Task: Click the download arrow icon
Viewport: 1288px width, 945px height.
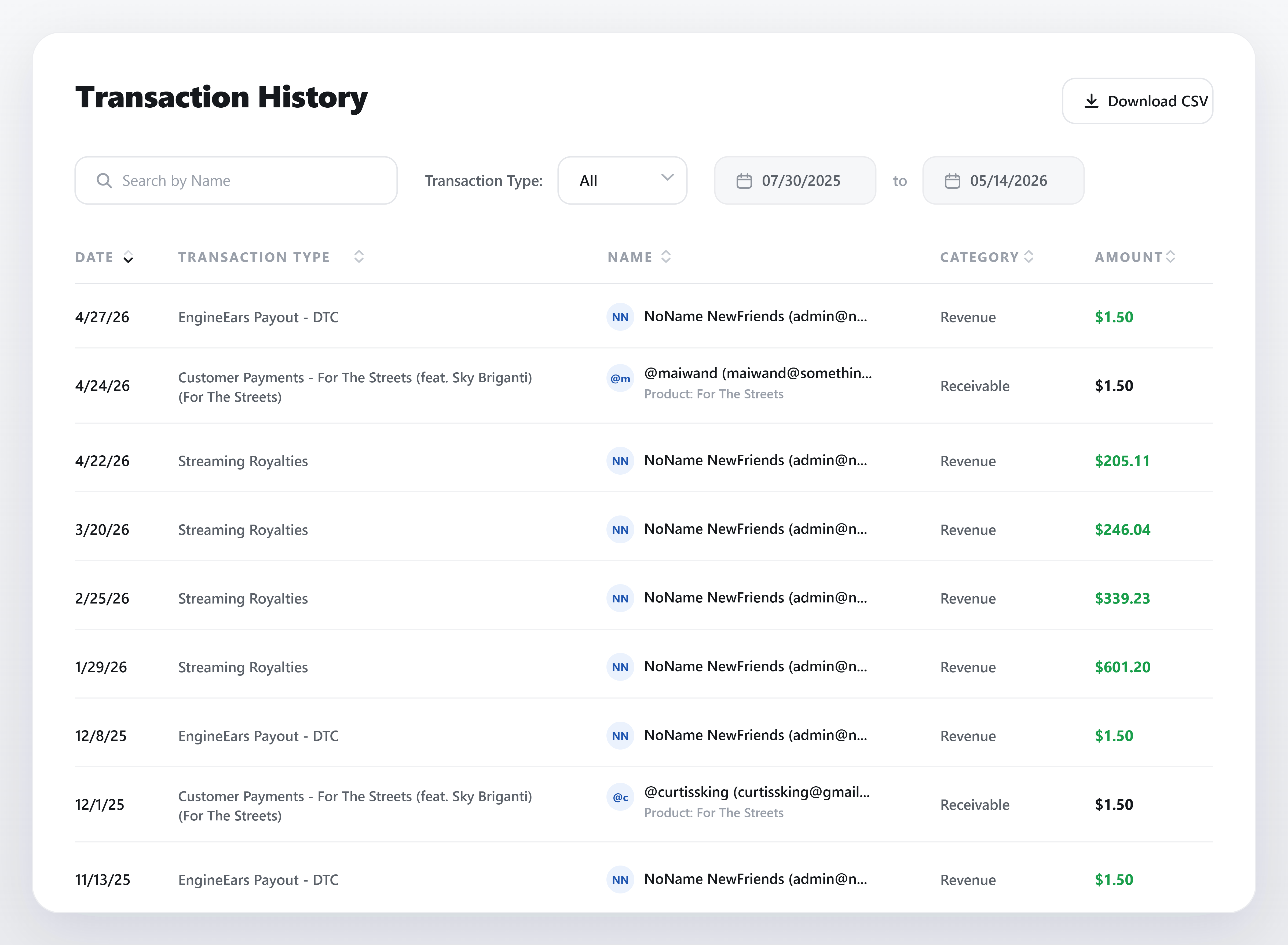Action: click(x=1091, y=101)
